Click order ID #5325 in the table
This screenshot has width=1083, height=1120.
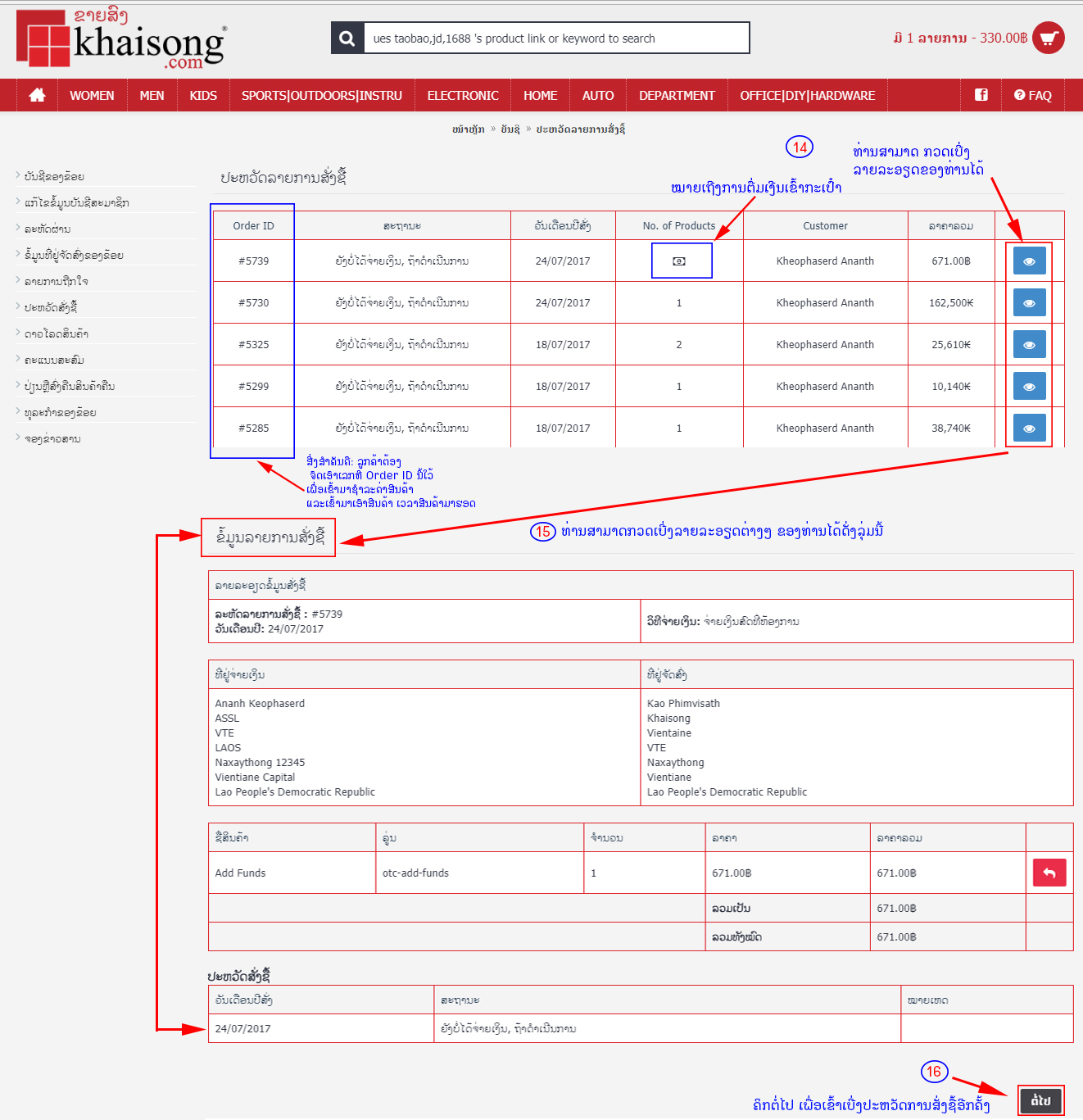(x=254, y=345)
